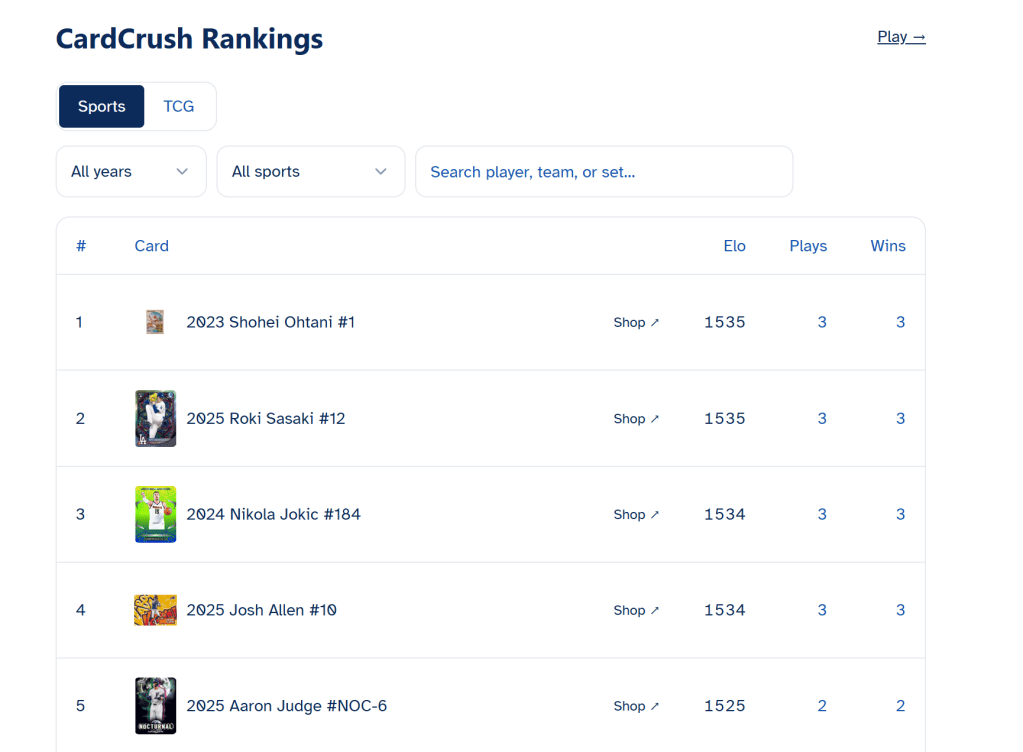Open the Shop link for Aaron Judge
This screenshot has height=752, width=1023.
(x=636, y=706)
